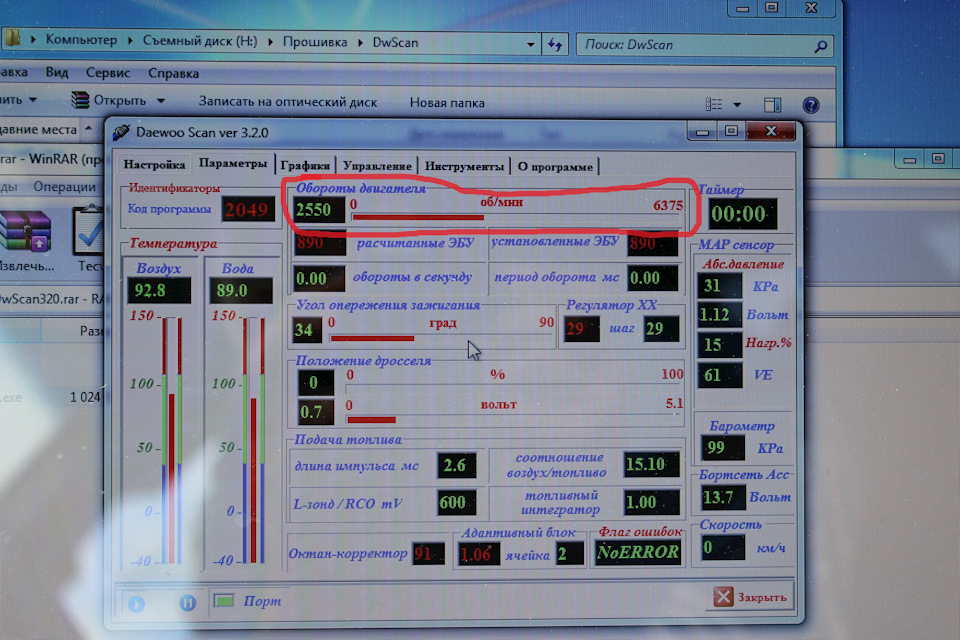Click the ignition advance angle bar
The height and width of the screenshot is (640, 960).
(x=441, y=337)
